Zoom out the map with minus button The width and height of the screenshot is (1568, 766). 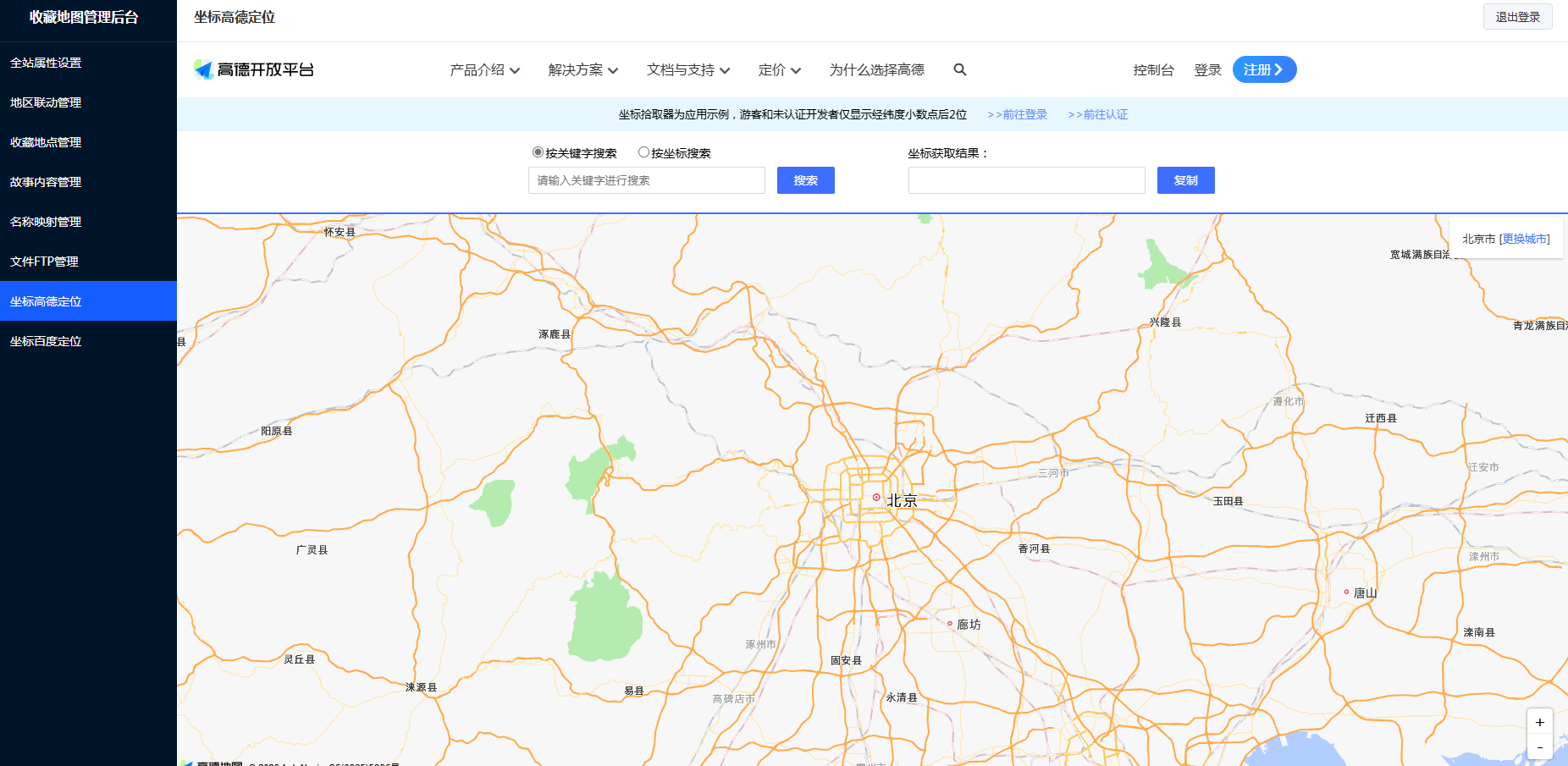coord(1540,747)
